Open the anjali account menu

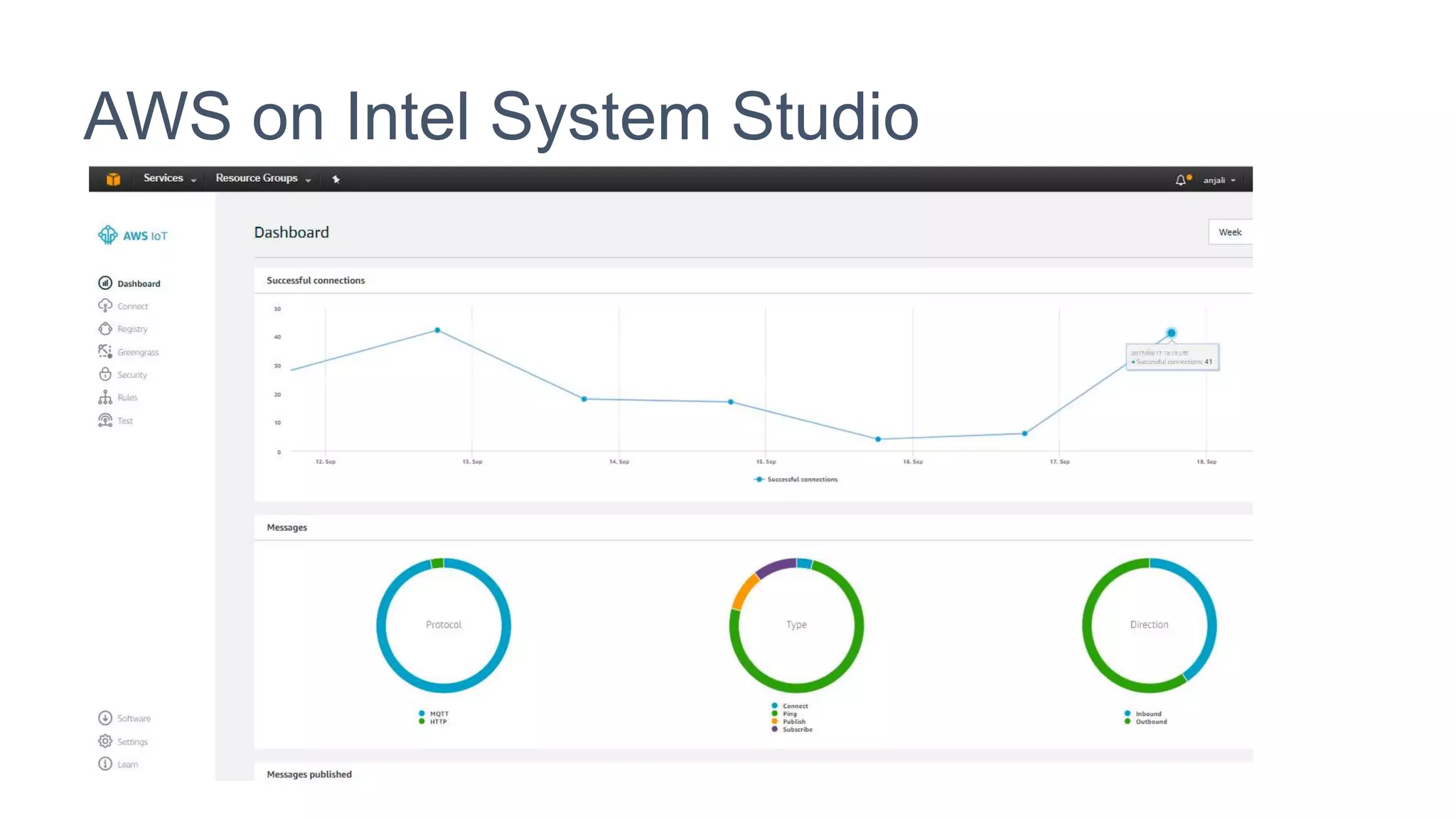[x=1219, y=181]
